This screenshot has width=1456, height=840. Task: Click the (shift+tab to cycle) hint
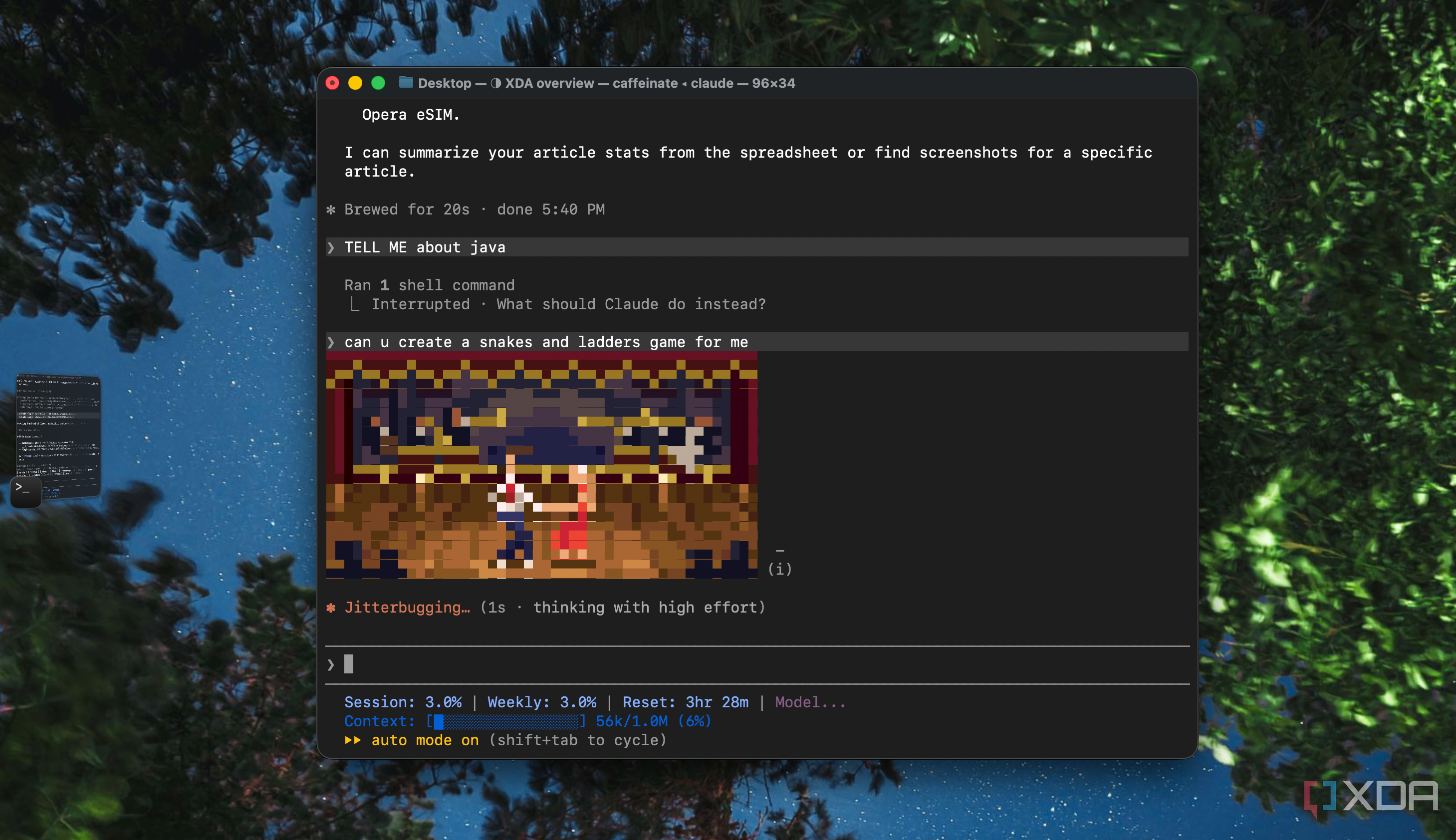(578, 740)
